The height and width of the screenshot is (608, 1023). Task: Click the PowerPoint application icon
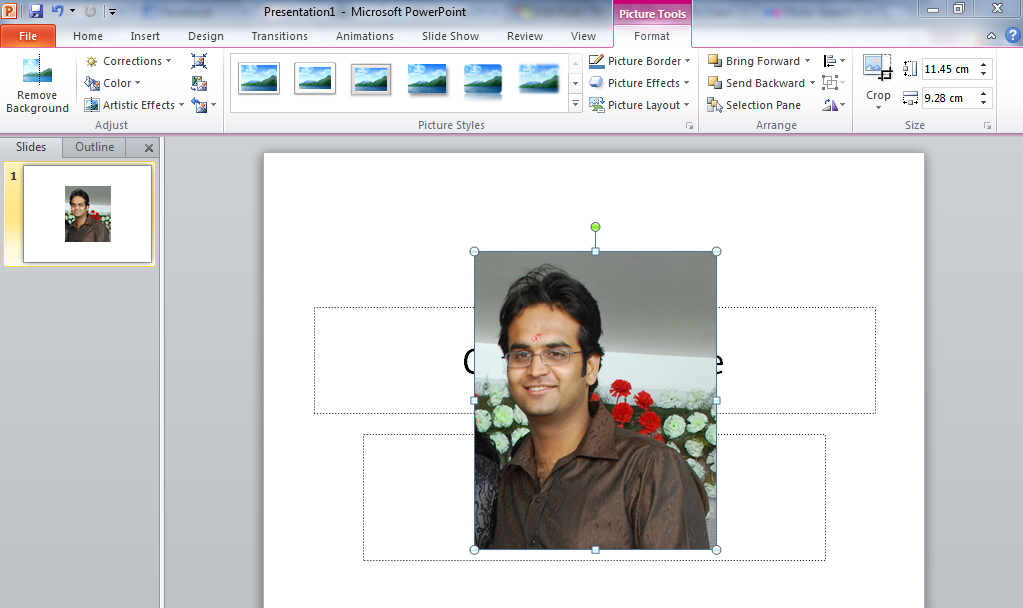click(9, 11)
